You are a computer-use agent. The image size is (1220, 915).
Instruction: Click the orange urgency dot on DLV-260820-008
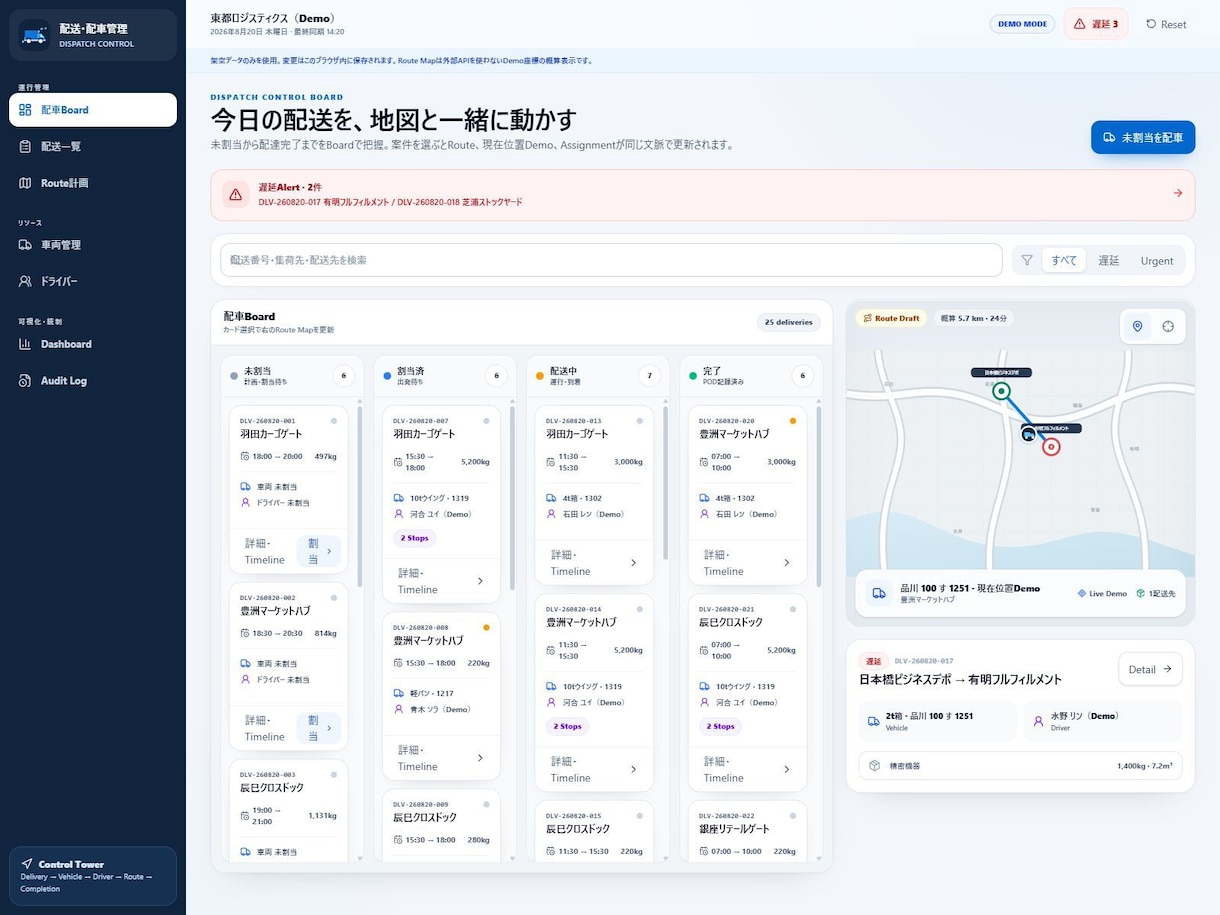[x=486, y=628]
